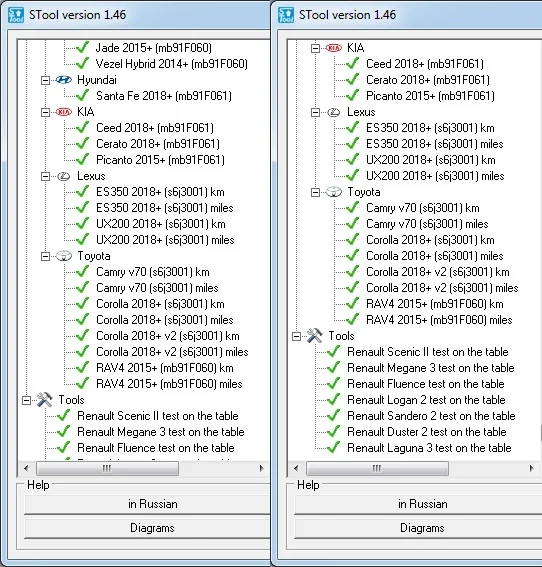The image size is (542, 567).
Task: Collapse the Lexus node in left window
Action: tap(45, 176)
